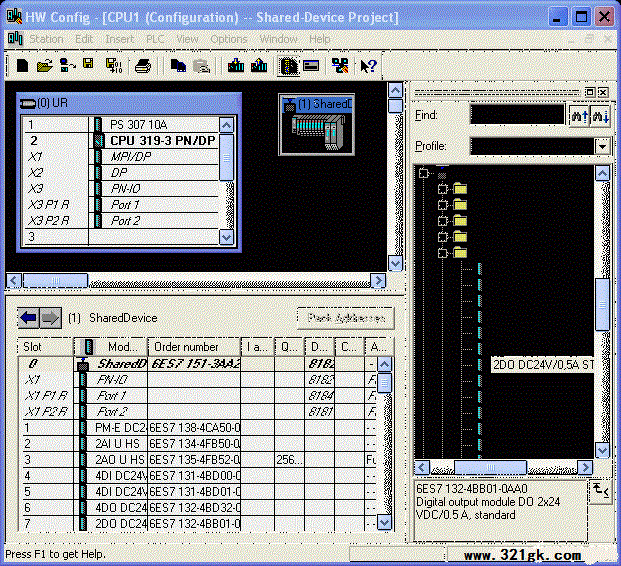Click the catalog info toggle arrow icon
621x566 pixels.
point(600,492)
